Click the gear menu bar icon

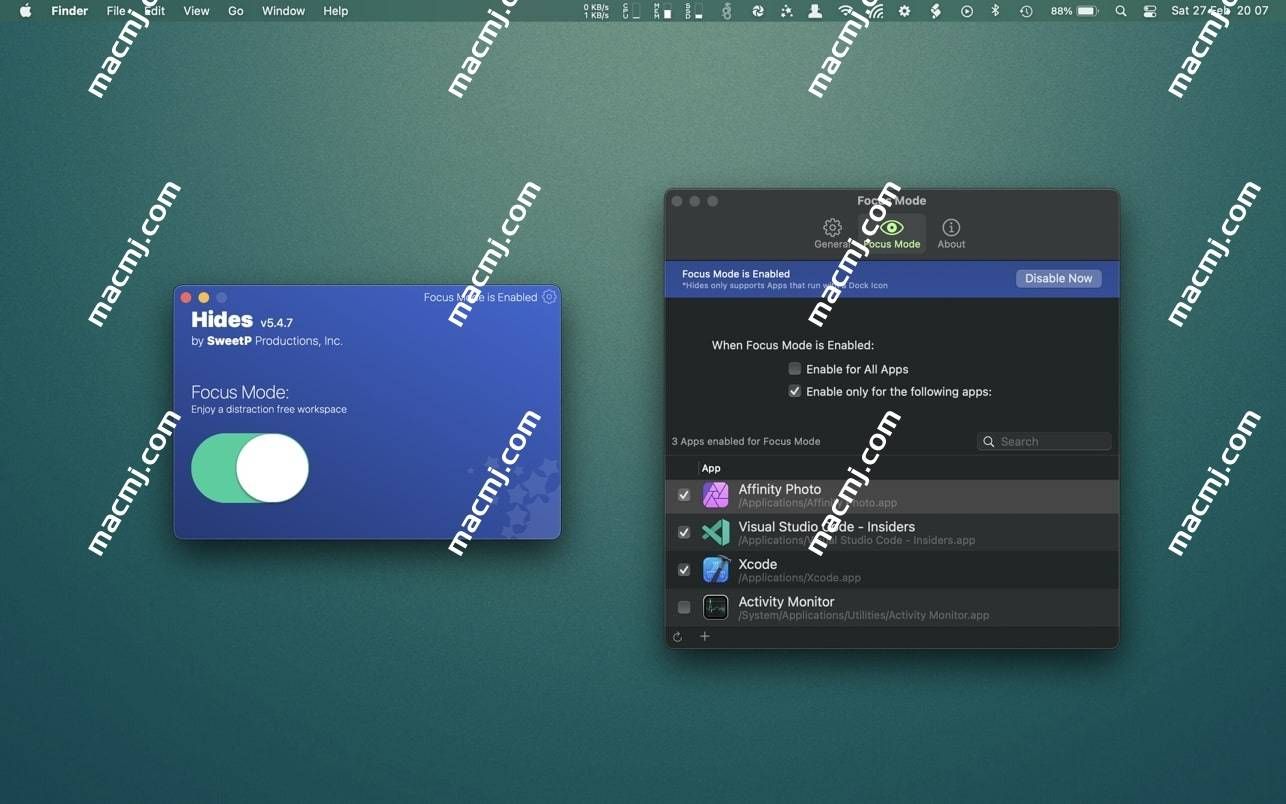pos(905,11)
